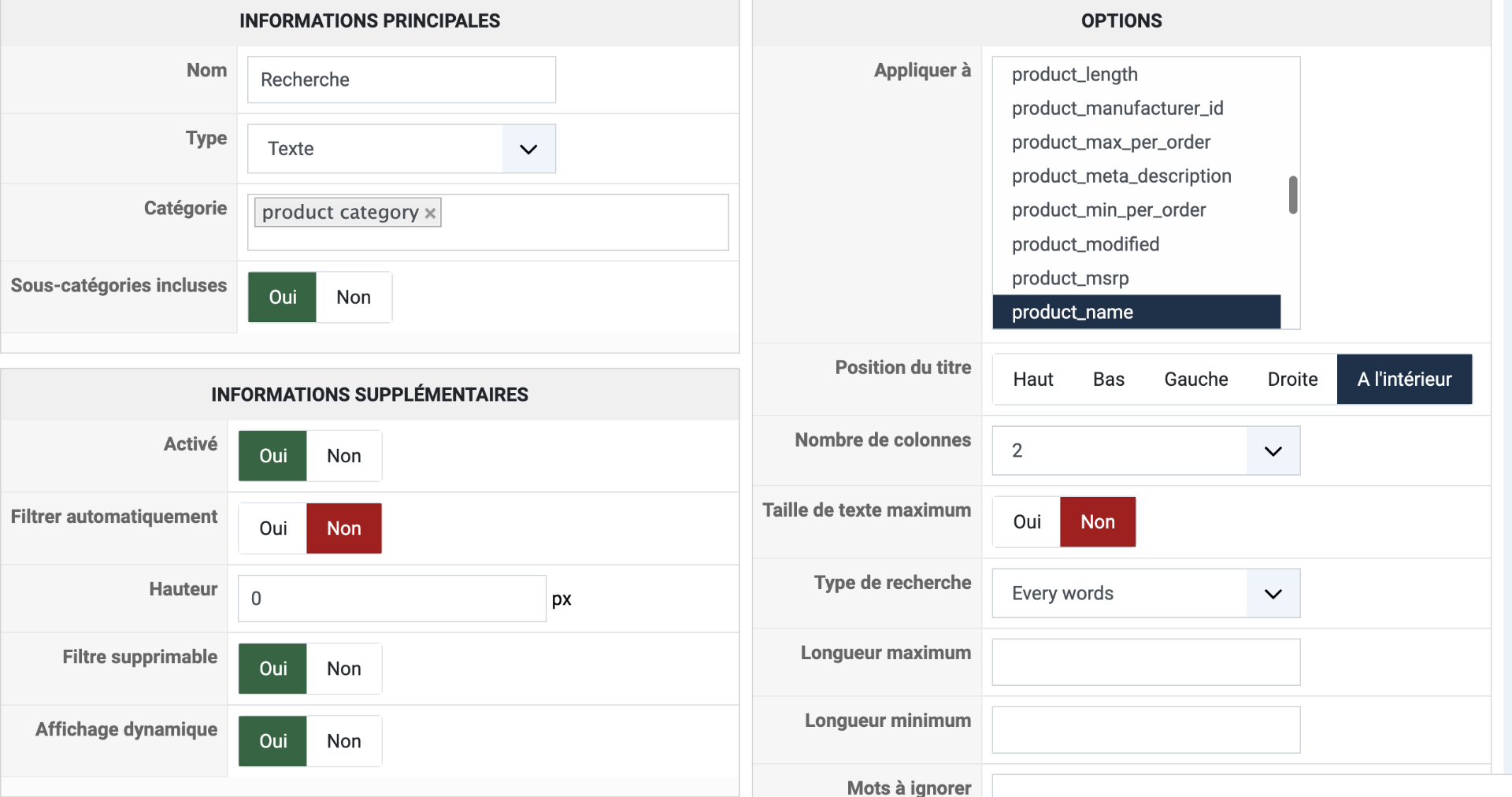The height and width of the screenshot is (797, 1512).
Task: Turn on Taille de texte maximum
Action: coord(1027,522)
